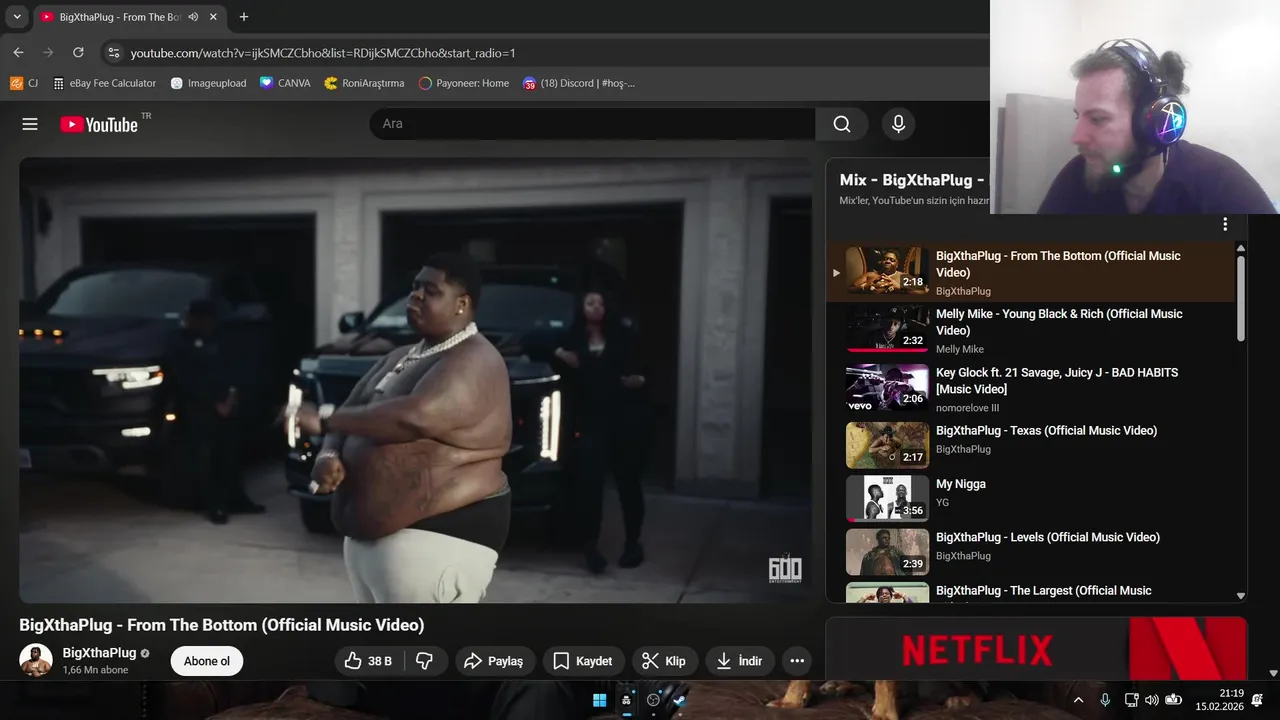The width and height of the screenshot is (1280, 720).
Task: Click the video player area
Action: click(416, 380)
